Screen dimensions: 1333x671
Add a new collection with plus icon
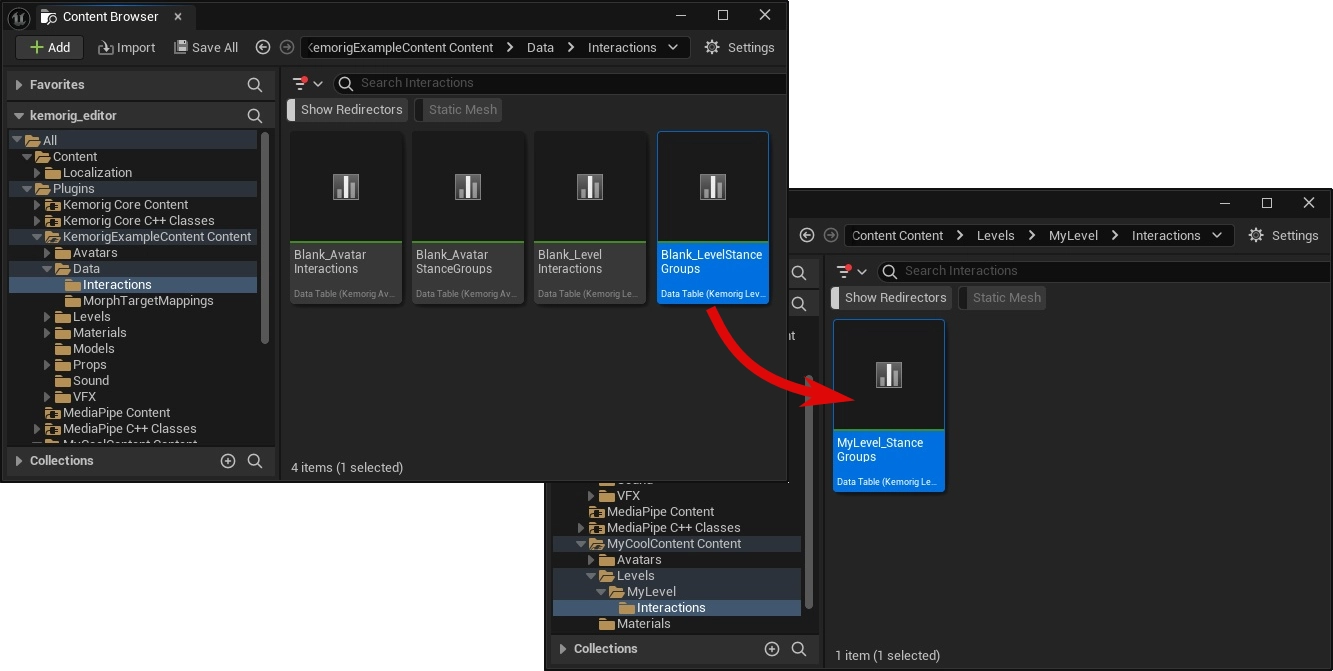click(x=228, y=461)
